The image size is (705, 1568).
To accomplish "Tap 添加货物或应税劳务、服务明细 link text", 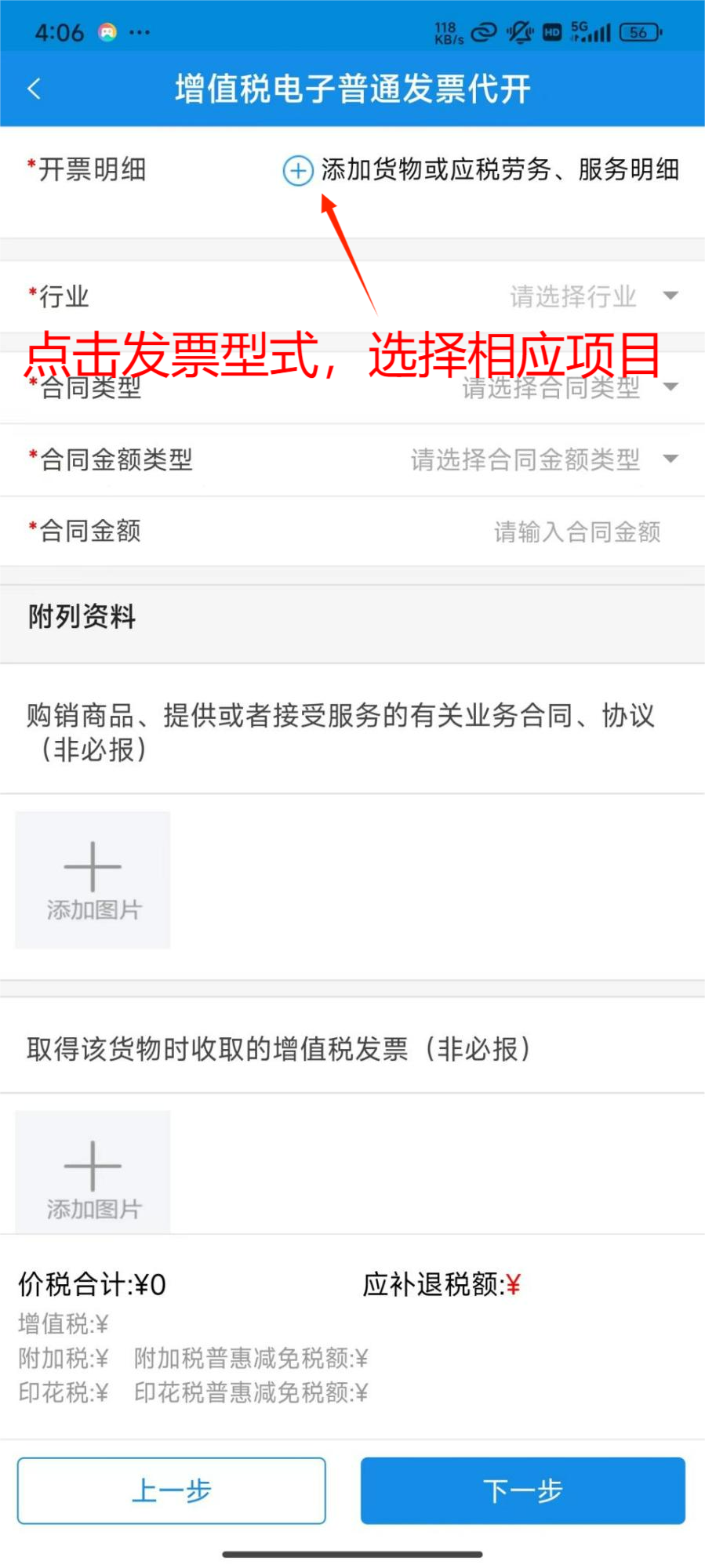I will point(500,169).
